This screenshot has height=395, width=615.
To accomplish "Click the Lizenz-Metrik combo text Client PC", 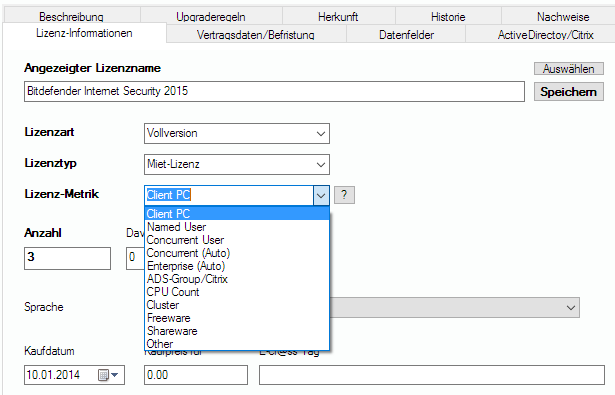I will tap(168, 195).
